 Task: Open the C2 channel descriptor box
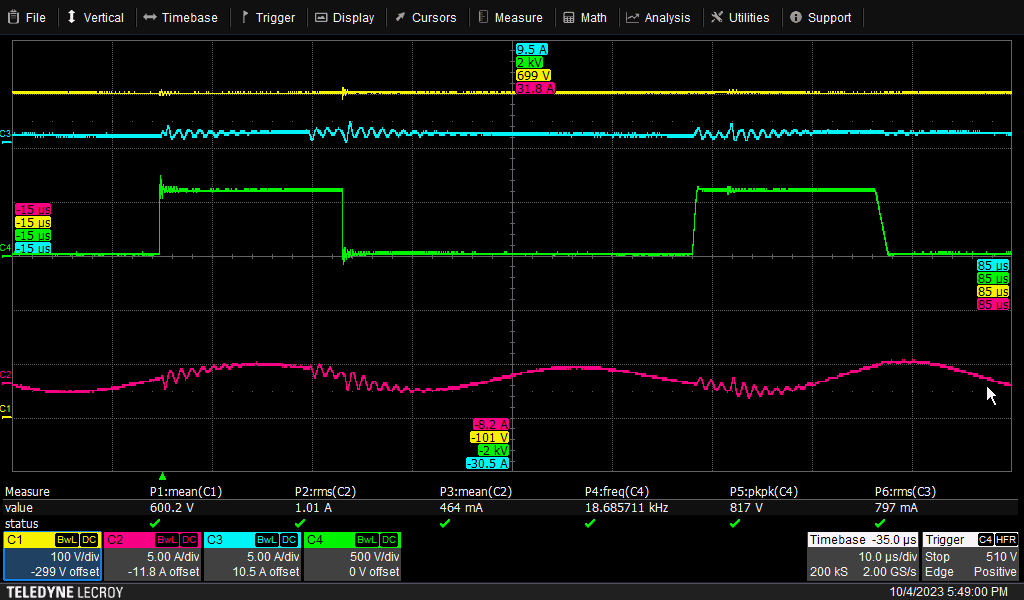click(x=152, y=556)
